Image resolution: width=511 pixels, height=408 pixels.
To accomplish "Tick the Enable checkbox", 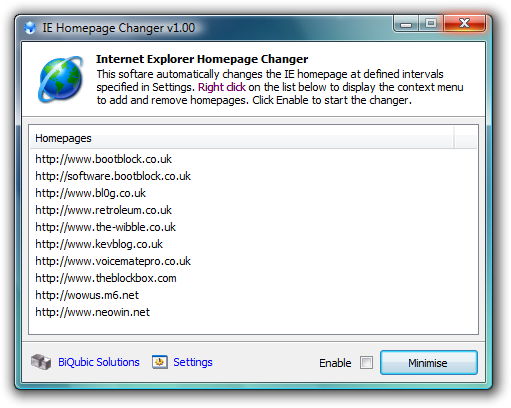I will tap(366, 363).
